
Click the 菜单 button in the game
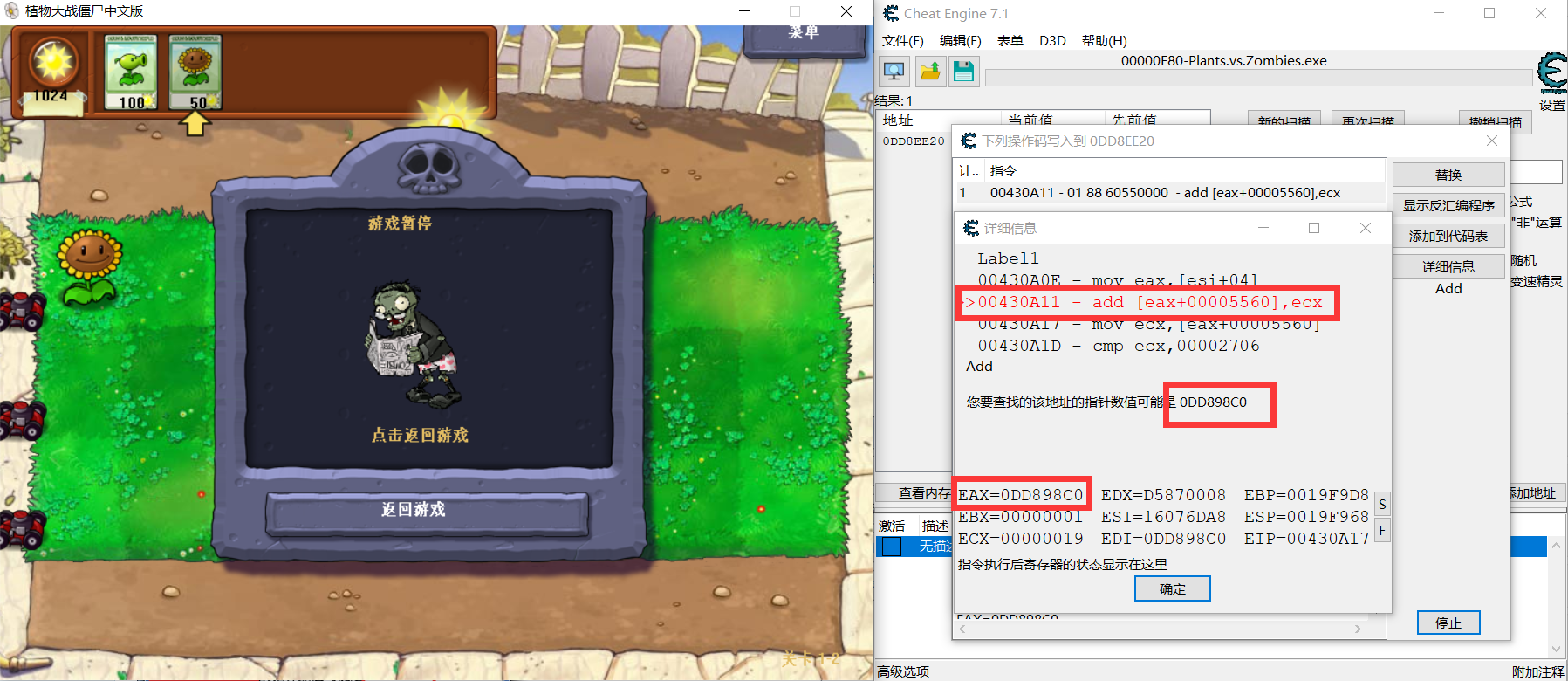pos(804,37)
